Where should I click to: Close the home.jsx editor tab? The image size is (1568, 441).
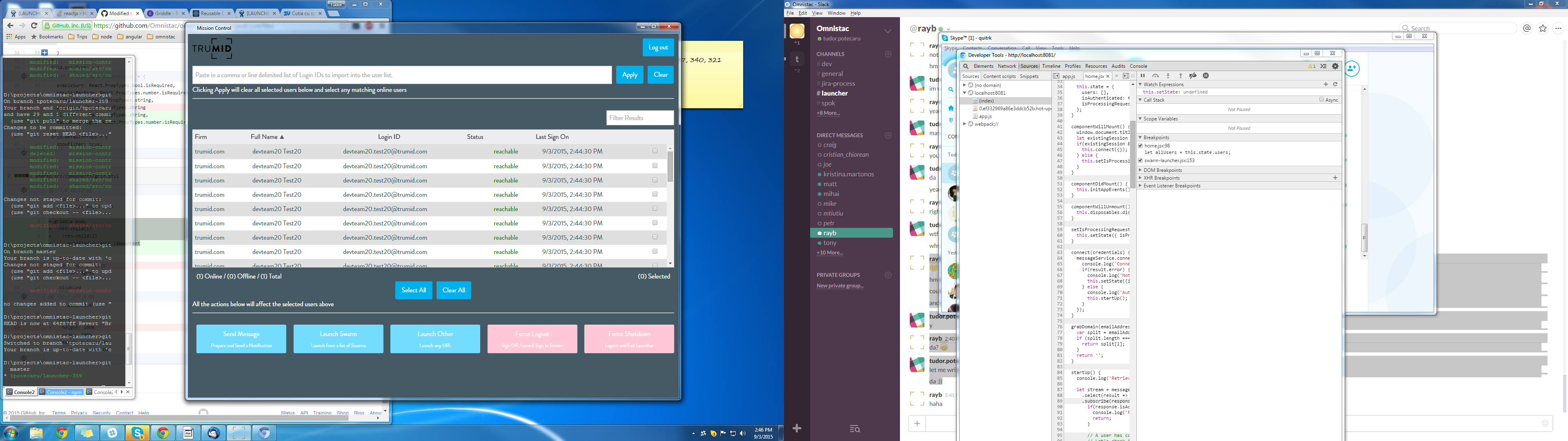pos(1108,76)
